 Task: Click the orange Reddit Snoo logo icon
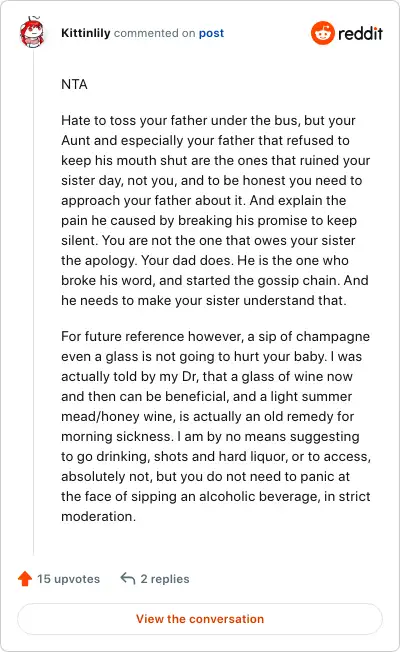323,33
